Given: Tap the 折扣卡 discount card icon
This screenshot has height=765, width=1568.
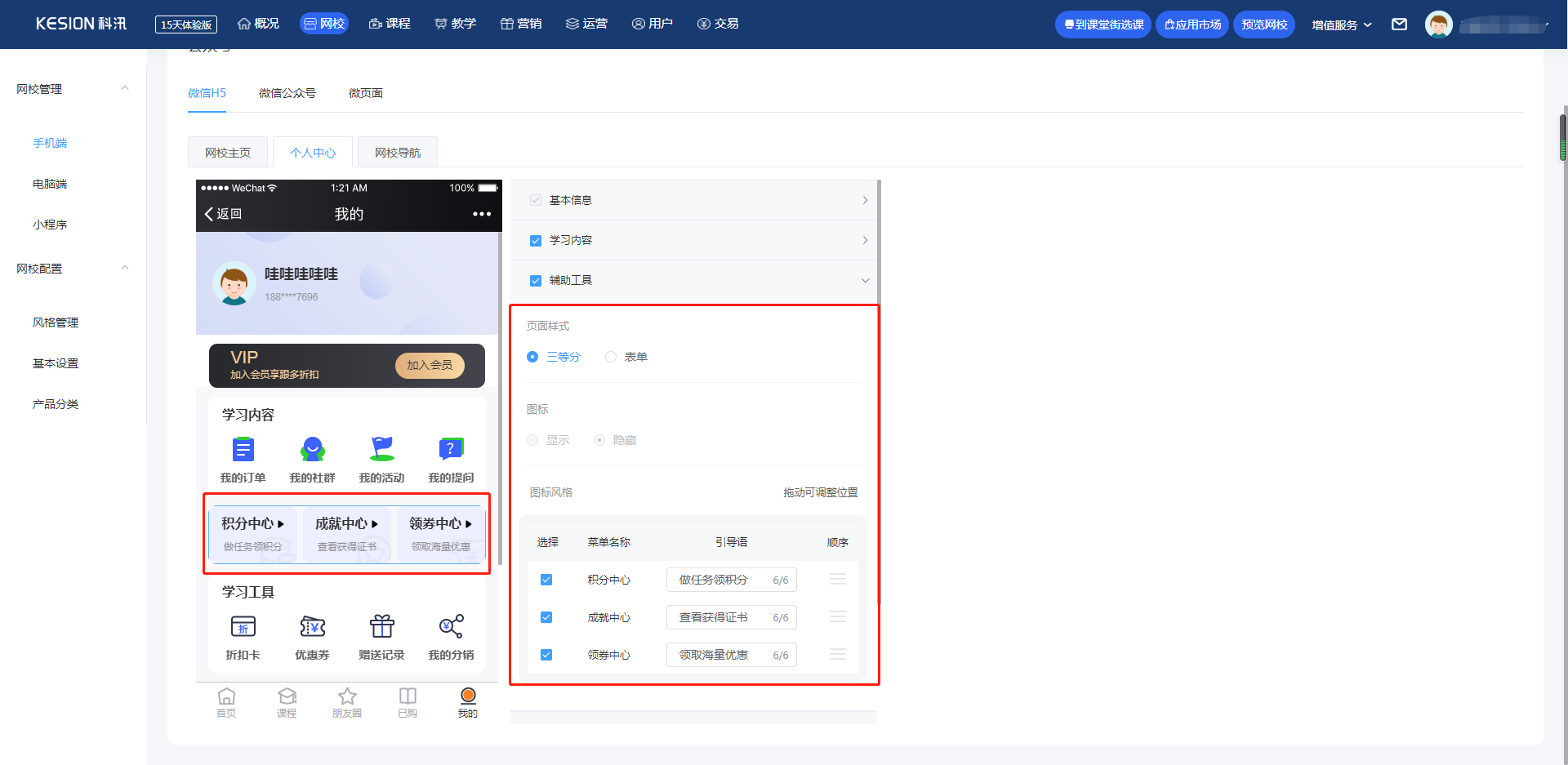Looking at the screenshot, I should click(x=243, y=627).
